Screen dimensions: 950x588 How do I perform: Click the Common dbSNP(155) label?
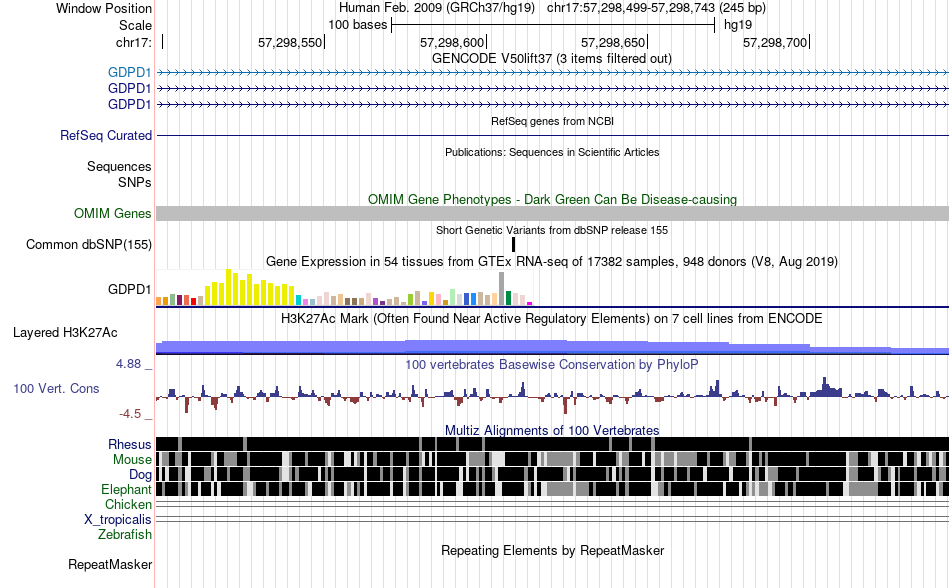pos(89,245)
